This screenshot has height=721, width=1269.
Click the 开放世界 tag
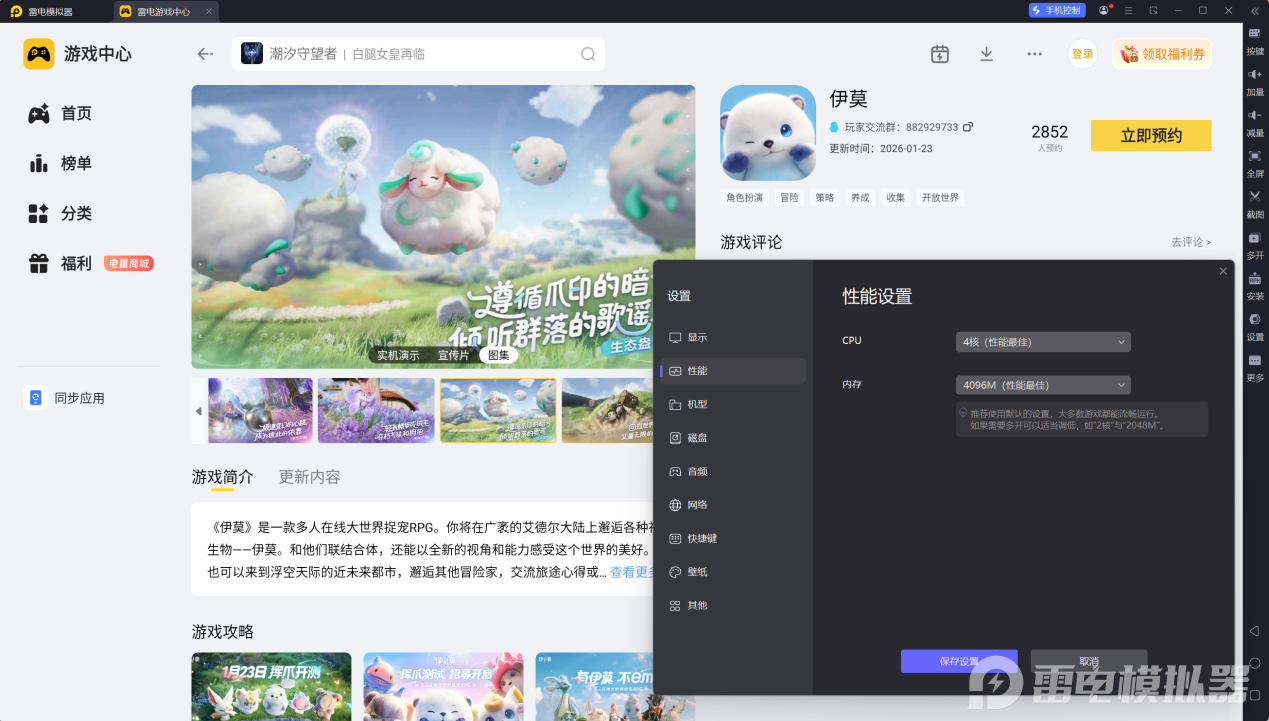(940, 198)
